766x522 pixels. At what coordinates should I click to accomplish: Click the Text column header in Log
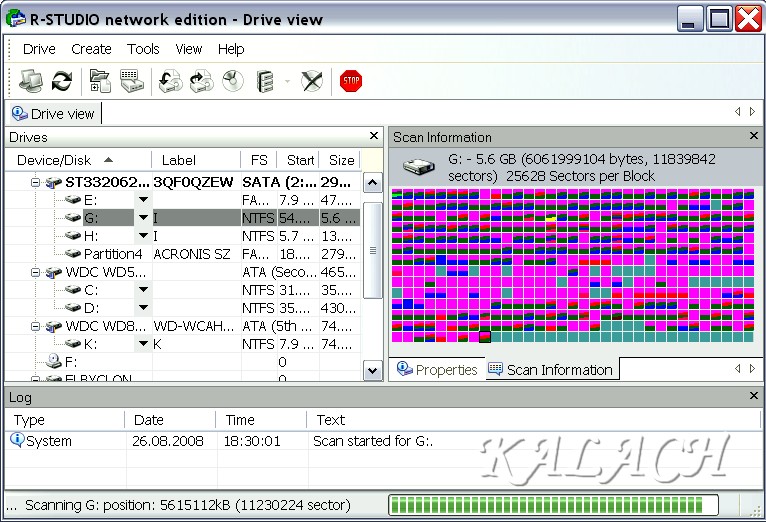point(533,419)
